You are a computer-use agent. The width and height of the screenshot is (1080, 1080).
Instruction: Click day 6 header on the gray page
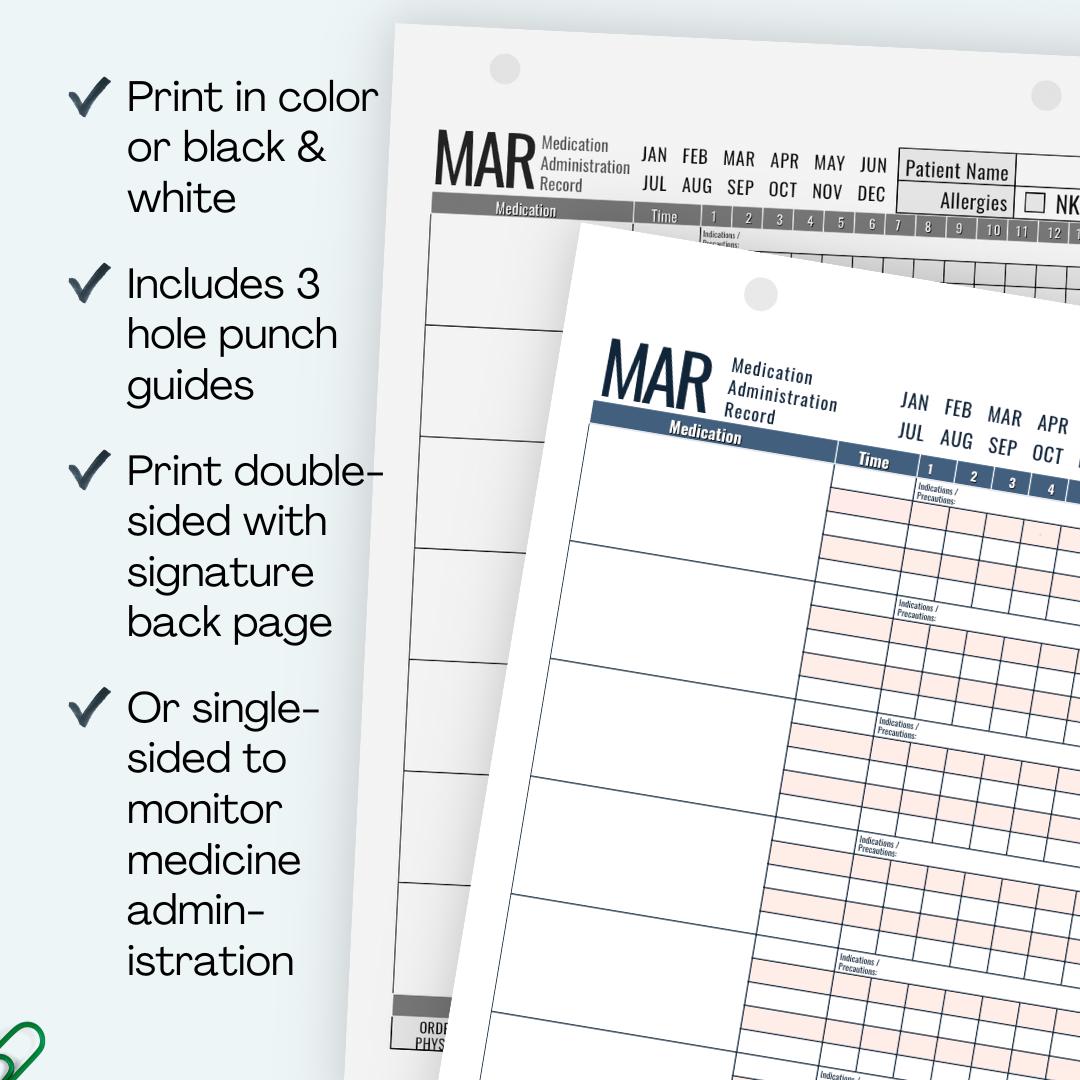(871, 224)
